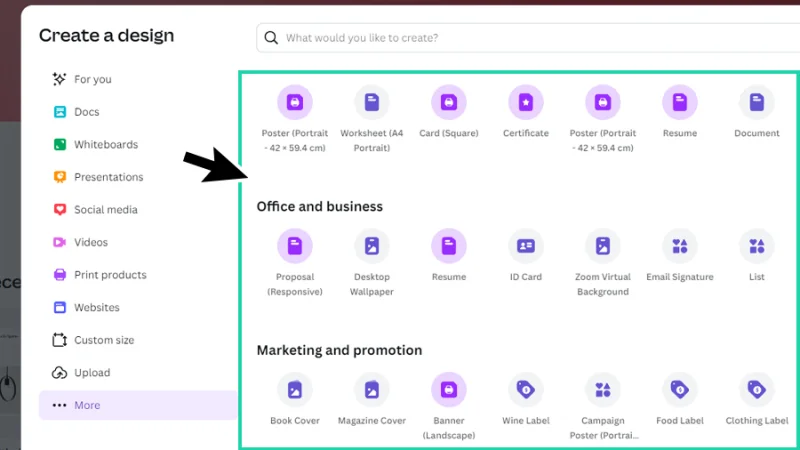Click the Email Signature icon
Screen dimensions: 800x450
680,246
